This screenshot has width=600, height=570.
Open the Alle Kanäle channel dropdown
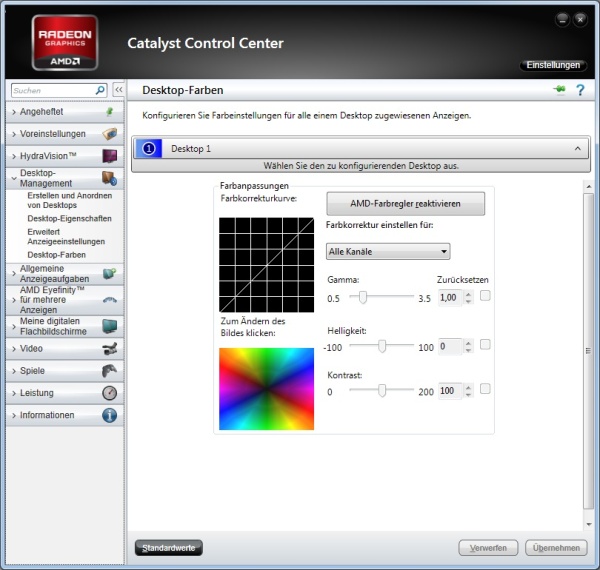point(388,252)
